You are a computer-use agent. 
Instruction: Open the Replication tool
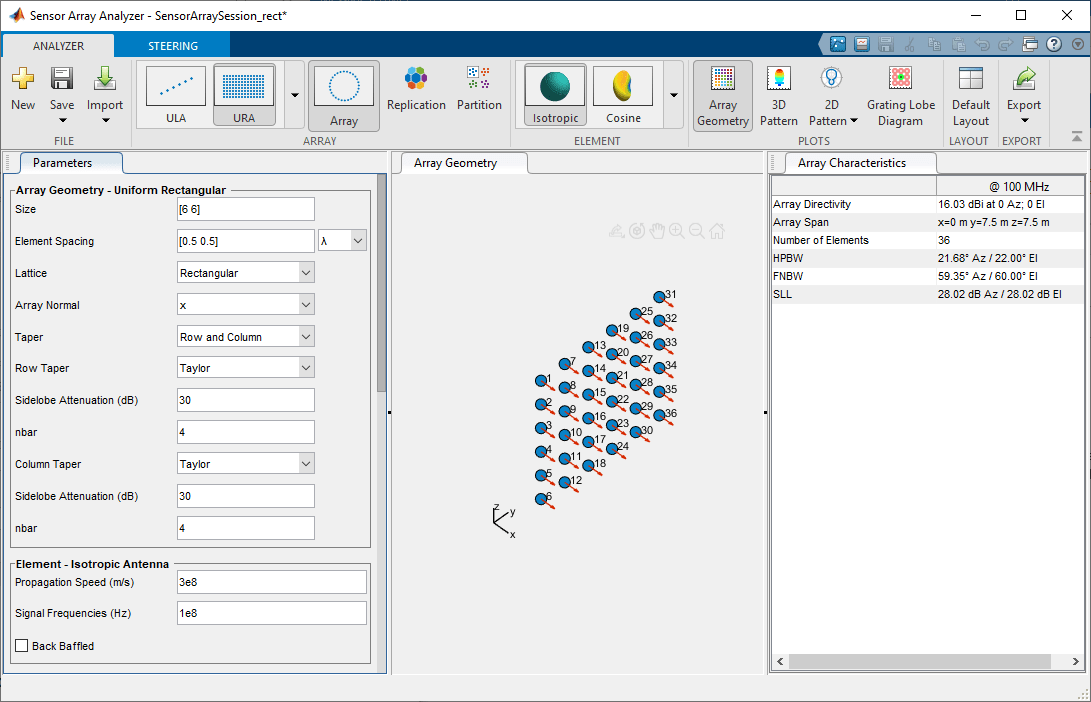[416, 94]
